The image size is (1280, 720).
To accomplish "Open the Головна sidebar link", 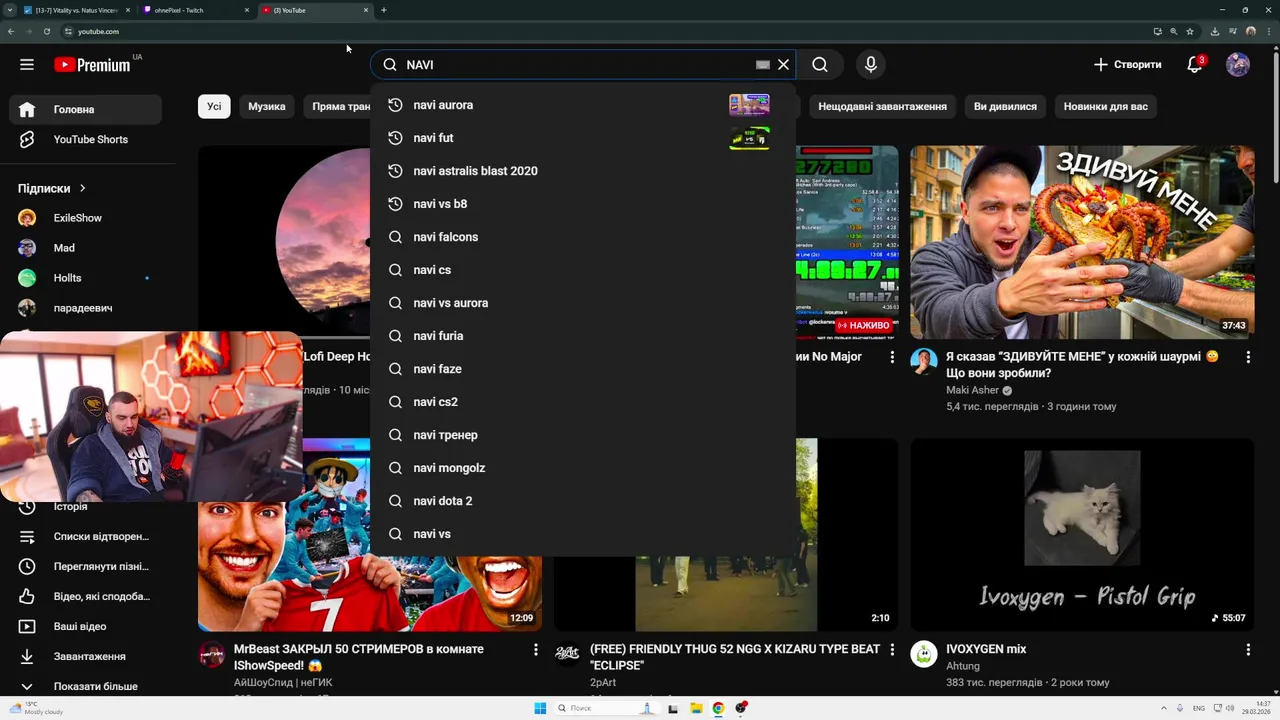I will tap(85, 109).
